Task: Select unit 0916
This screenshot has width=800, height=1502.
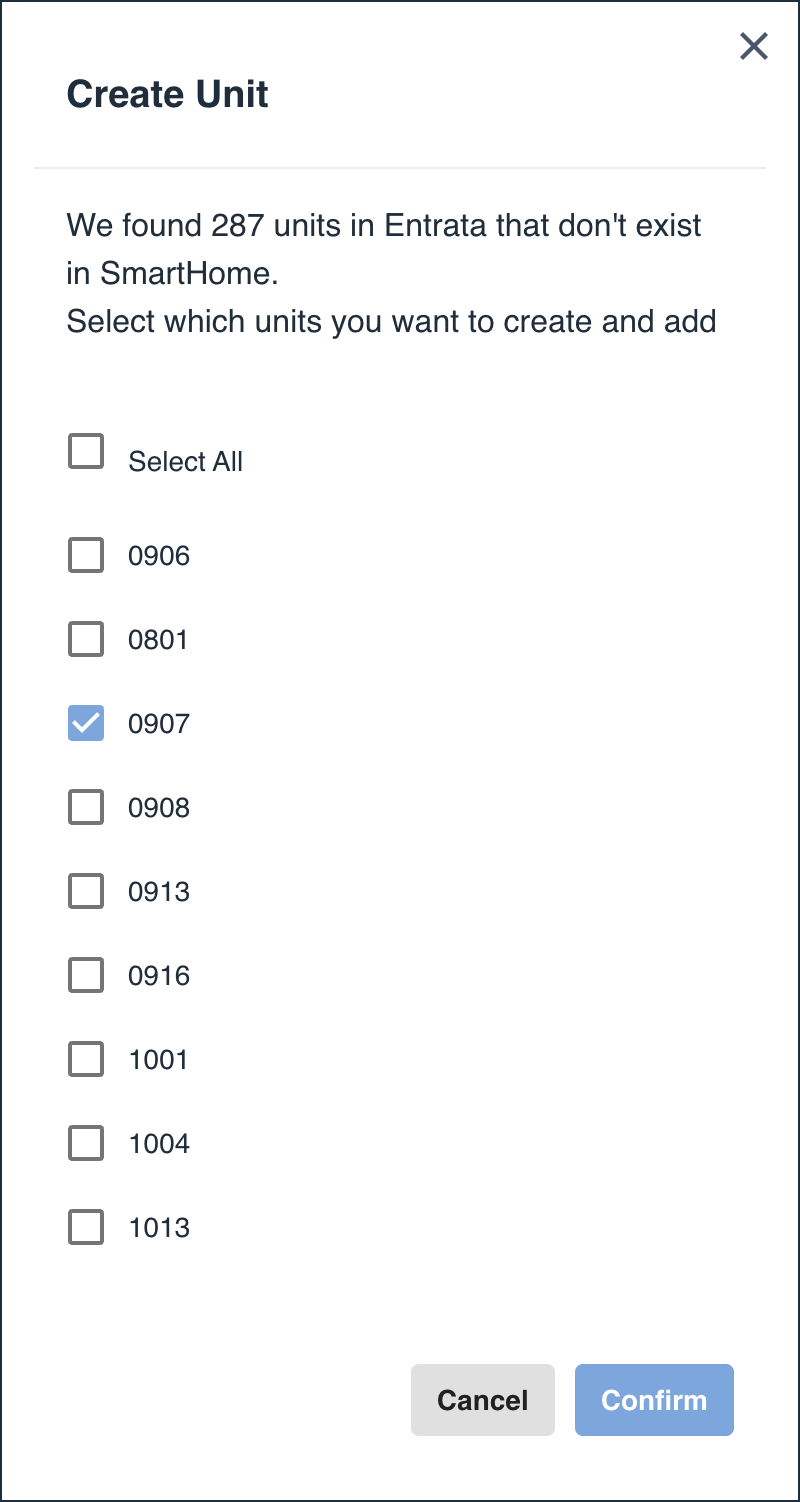Action: tap(86, 975)
